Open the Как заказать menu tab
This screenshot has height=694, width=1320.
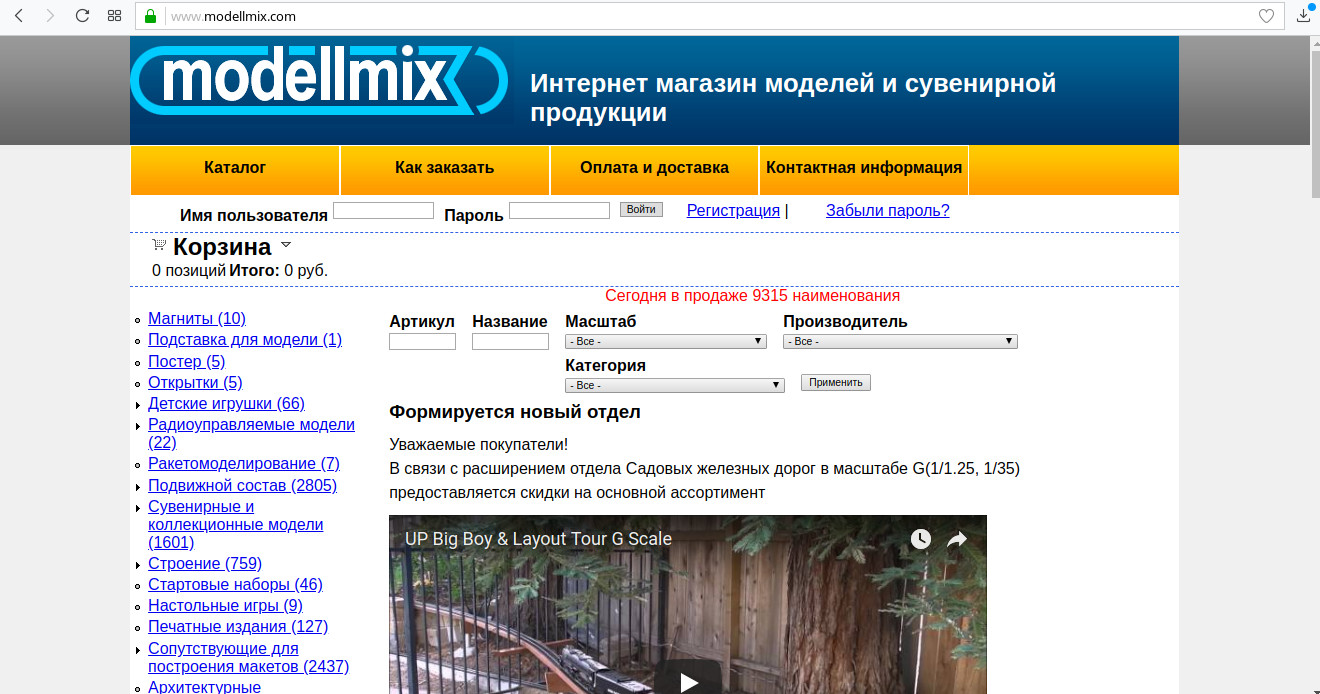point(445,168)
